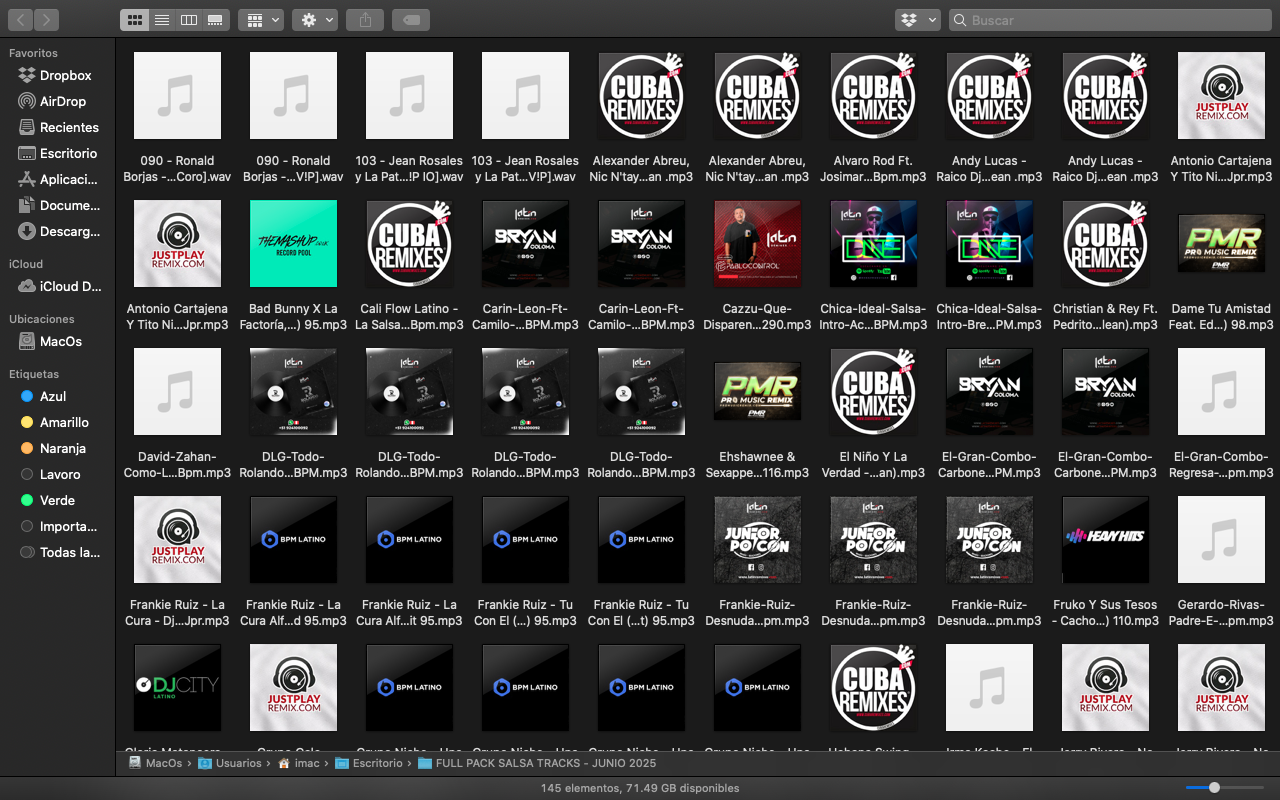Open Escritorio in the sidebar

pos(68,153)
